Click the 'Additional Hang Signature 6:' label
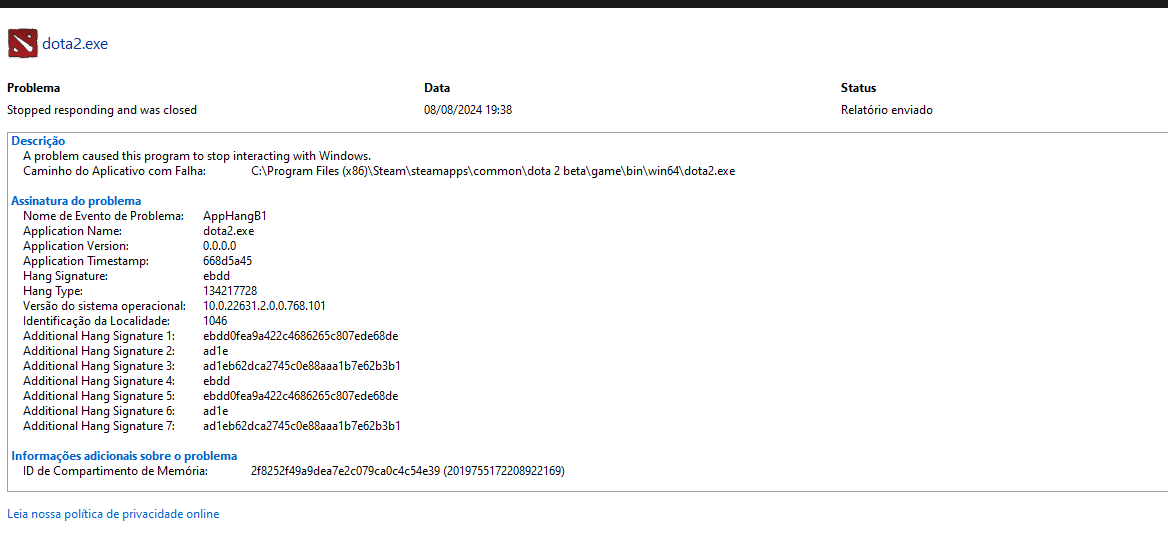 click(99, 411)
